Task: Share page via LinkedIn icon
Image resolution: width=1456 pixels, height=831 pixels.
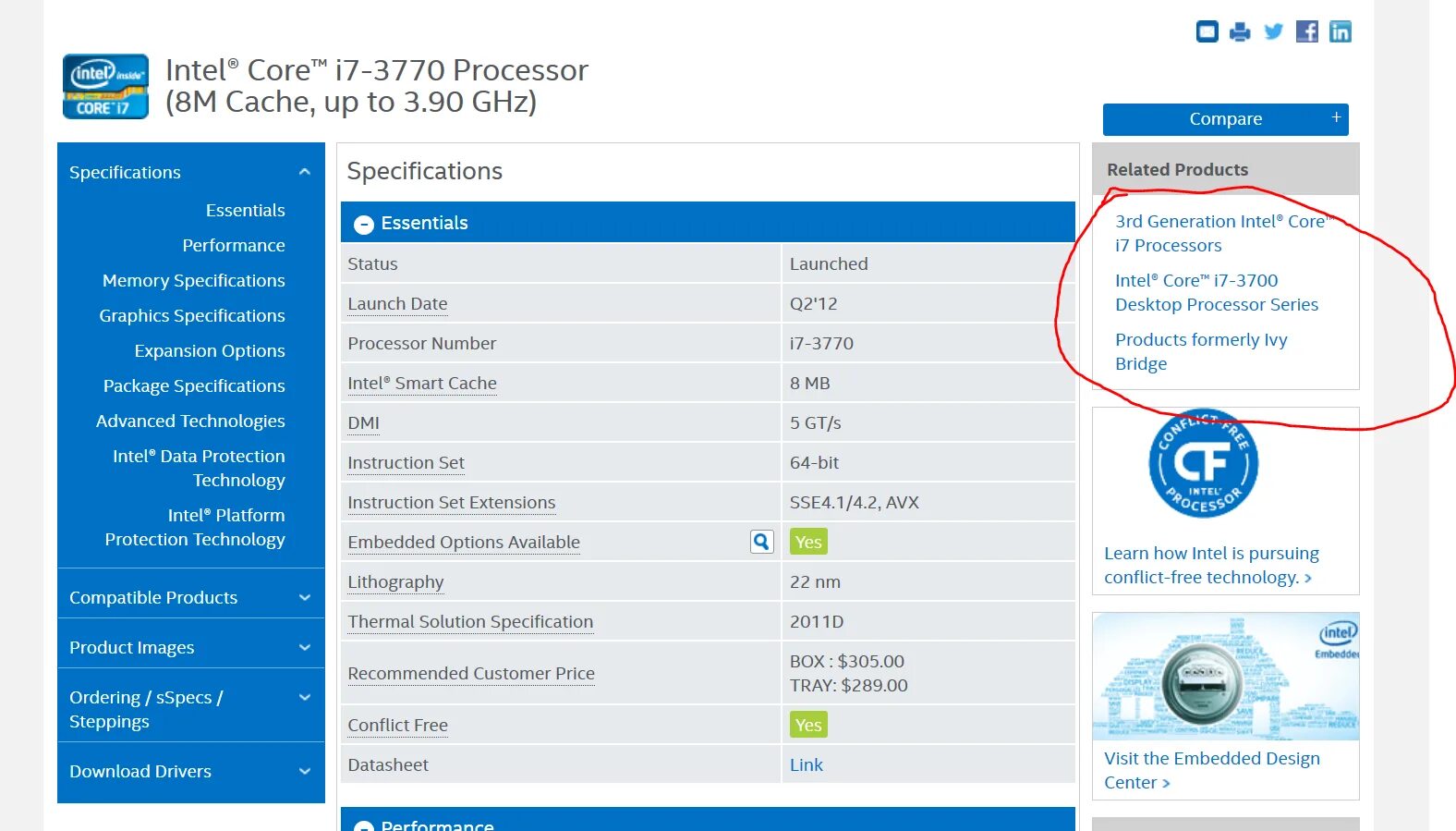Action: click(x=1340, y=31)
